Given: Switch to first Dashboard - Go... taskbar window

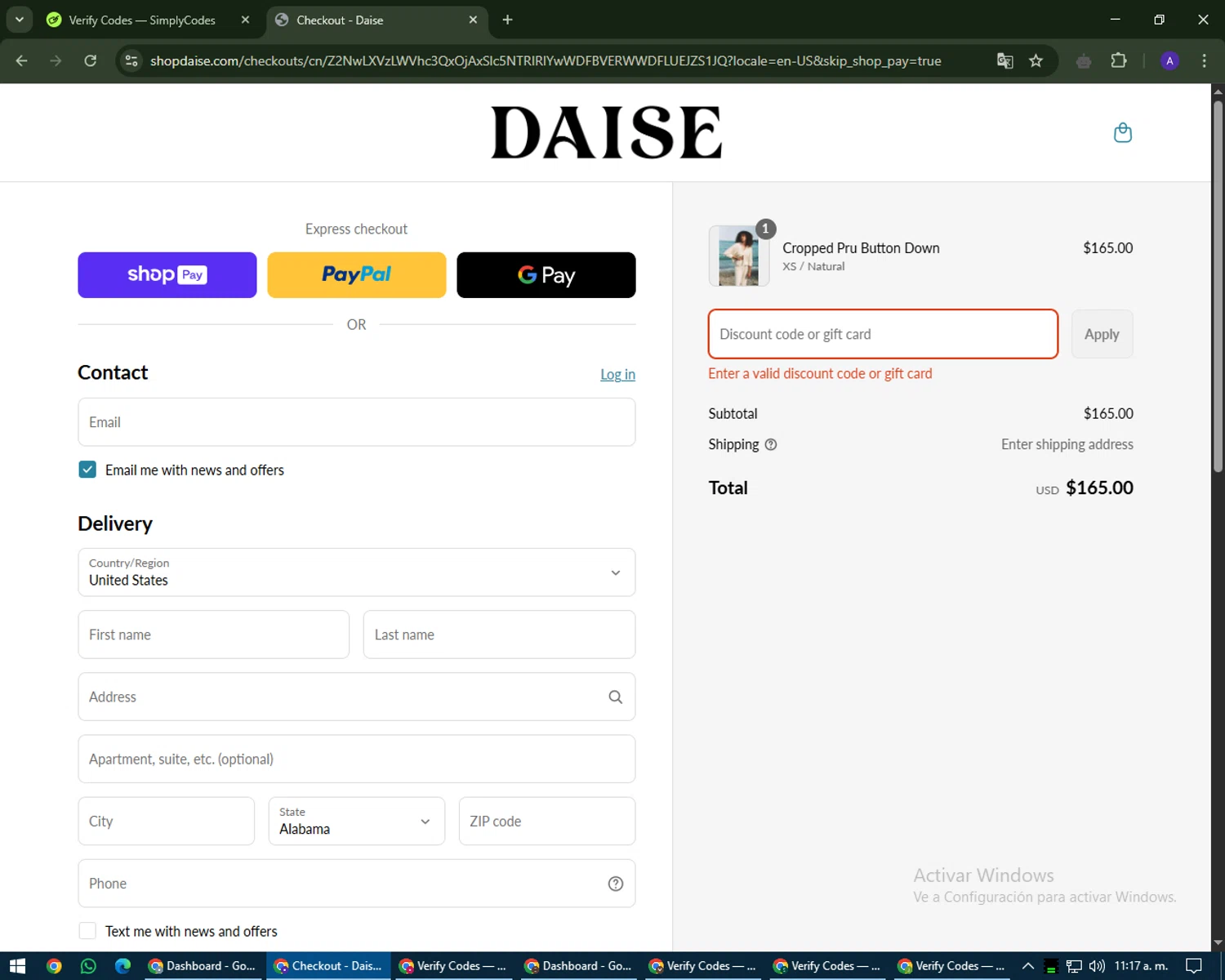Looking at the screenshot, I should [203, 966].
